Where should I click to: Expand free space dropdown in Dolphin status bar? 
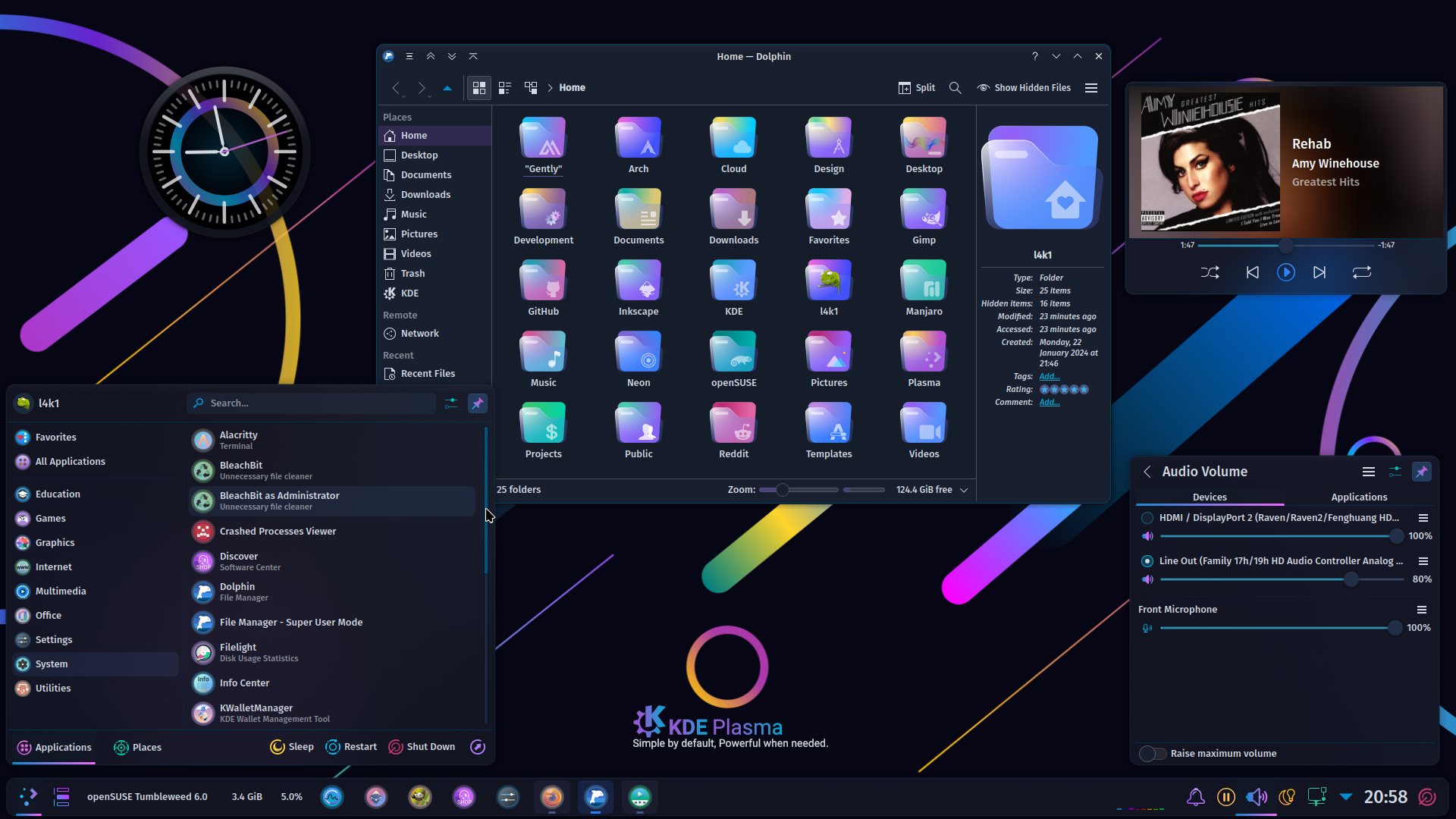coord(964,490)
